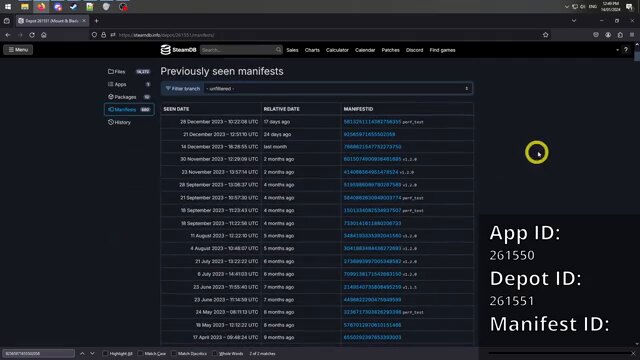Click the permissions icon in address bar
This screenshot has width=640, height=360.
pos(113,35)
